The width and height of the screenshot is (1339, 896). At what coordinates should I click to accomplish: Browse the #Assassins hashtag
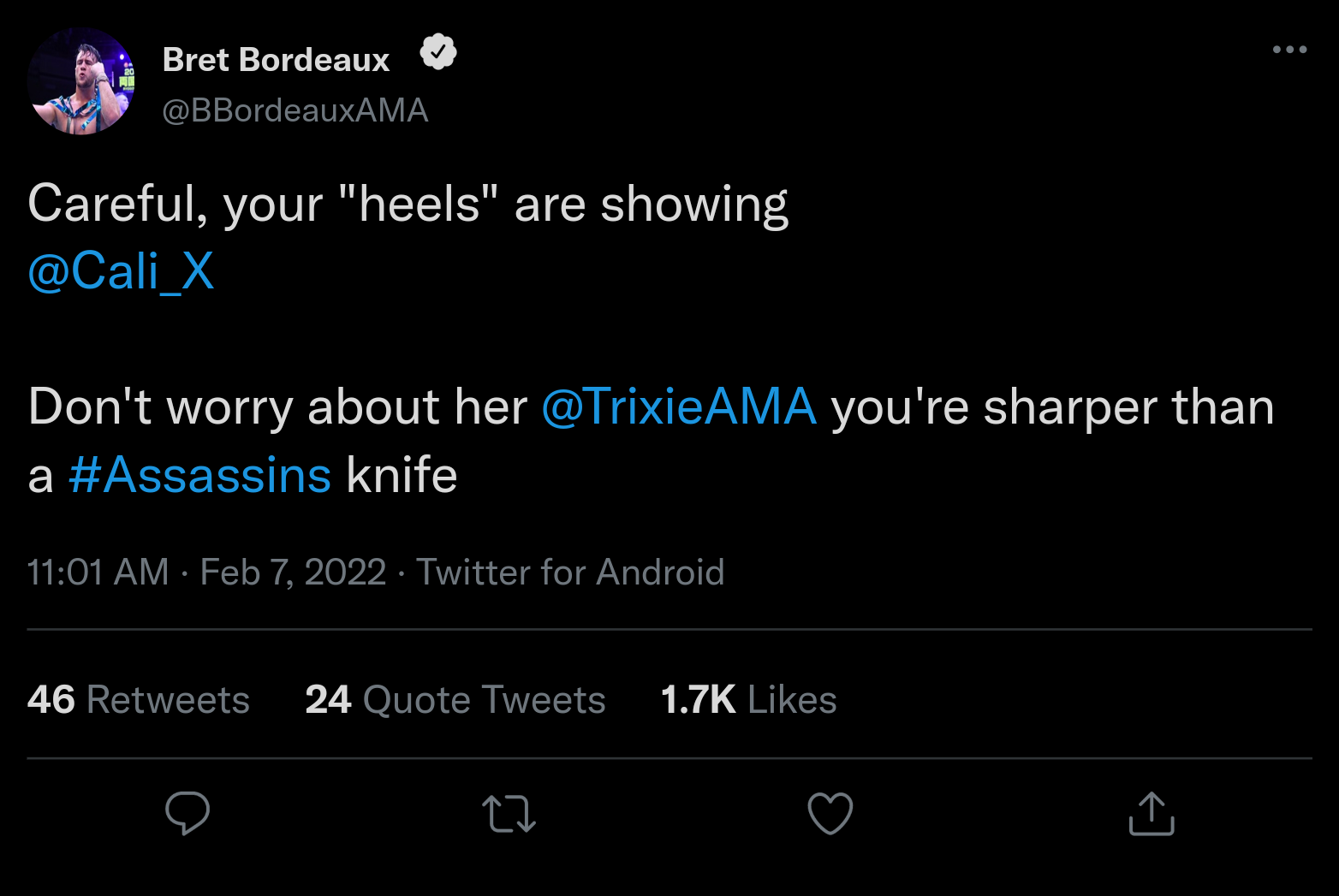(x=199, y=475)
